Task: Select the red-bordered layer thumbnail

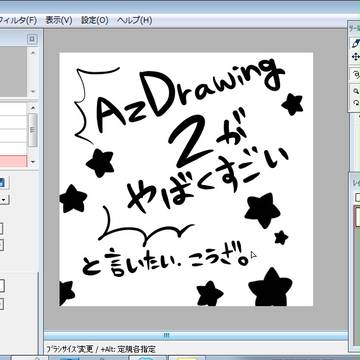Action: click(357, 216)
